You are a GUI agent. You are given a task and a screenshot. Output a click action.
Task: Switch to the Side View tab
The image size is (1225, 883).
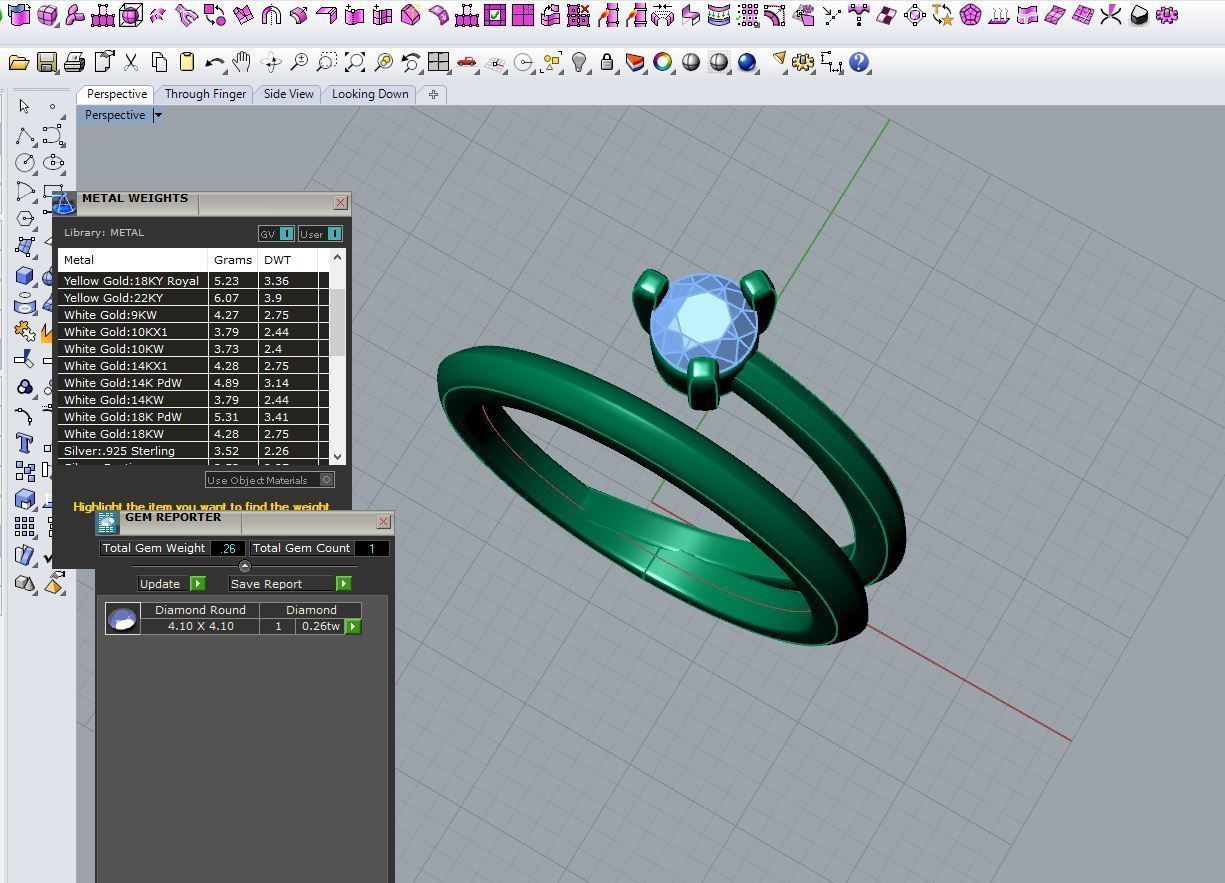click(288, 94)
